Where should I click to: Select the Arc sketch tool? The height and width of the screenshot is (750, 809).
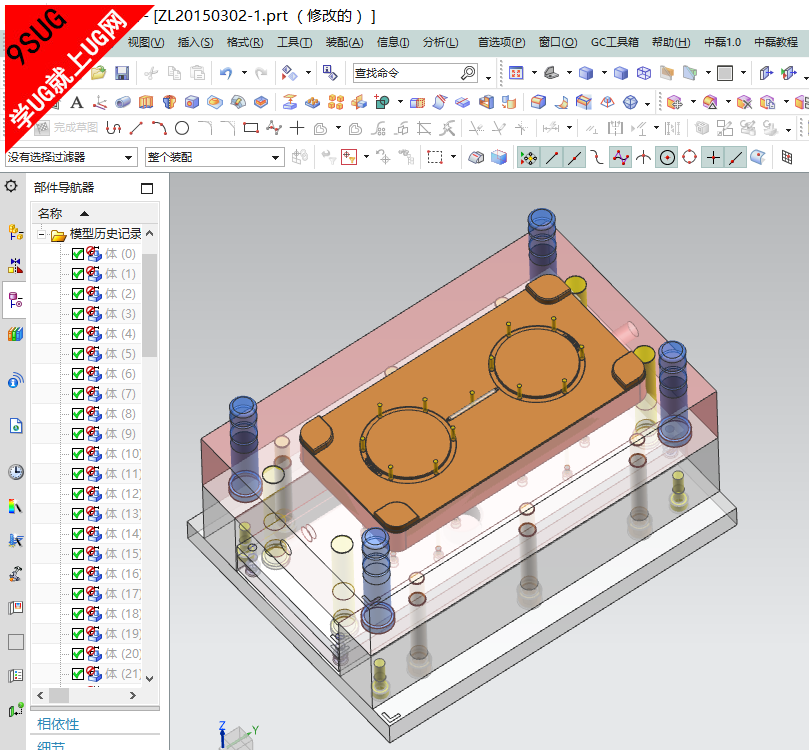point(159,128)
